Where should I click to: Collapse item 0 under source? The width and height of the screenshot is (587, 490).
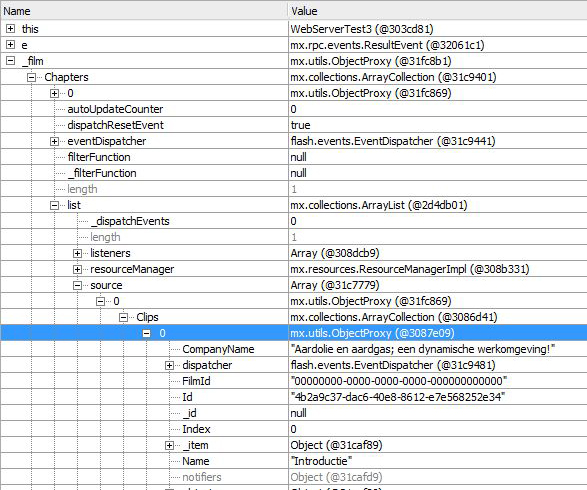pos(100,301)
